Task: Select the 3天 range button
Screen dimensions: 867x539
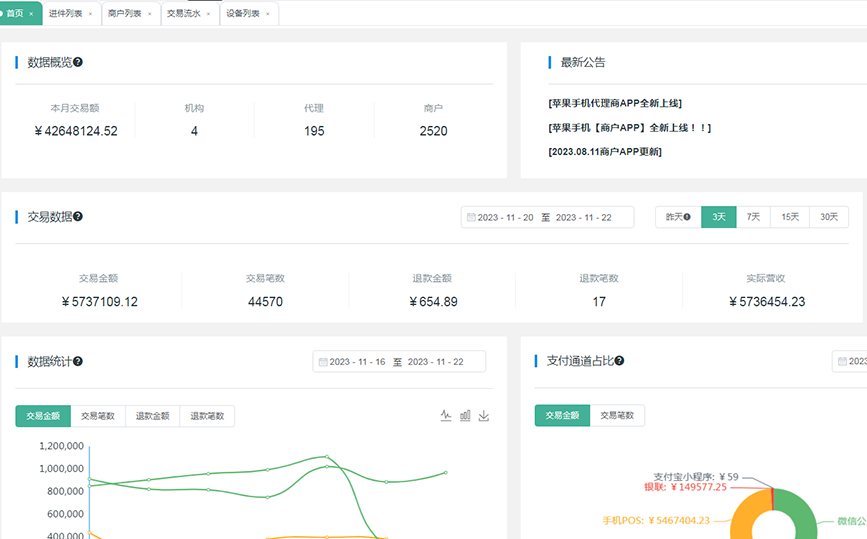Action: coord(719,217)
